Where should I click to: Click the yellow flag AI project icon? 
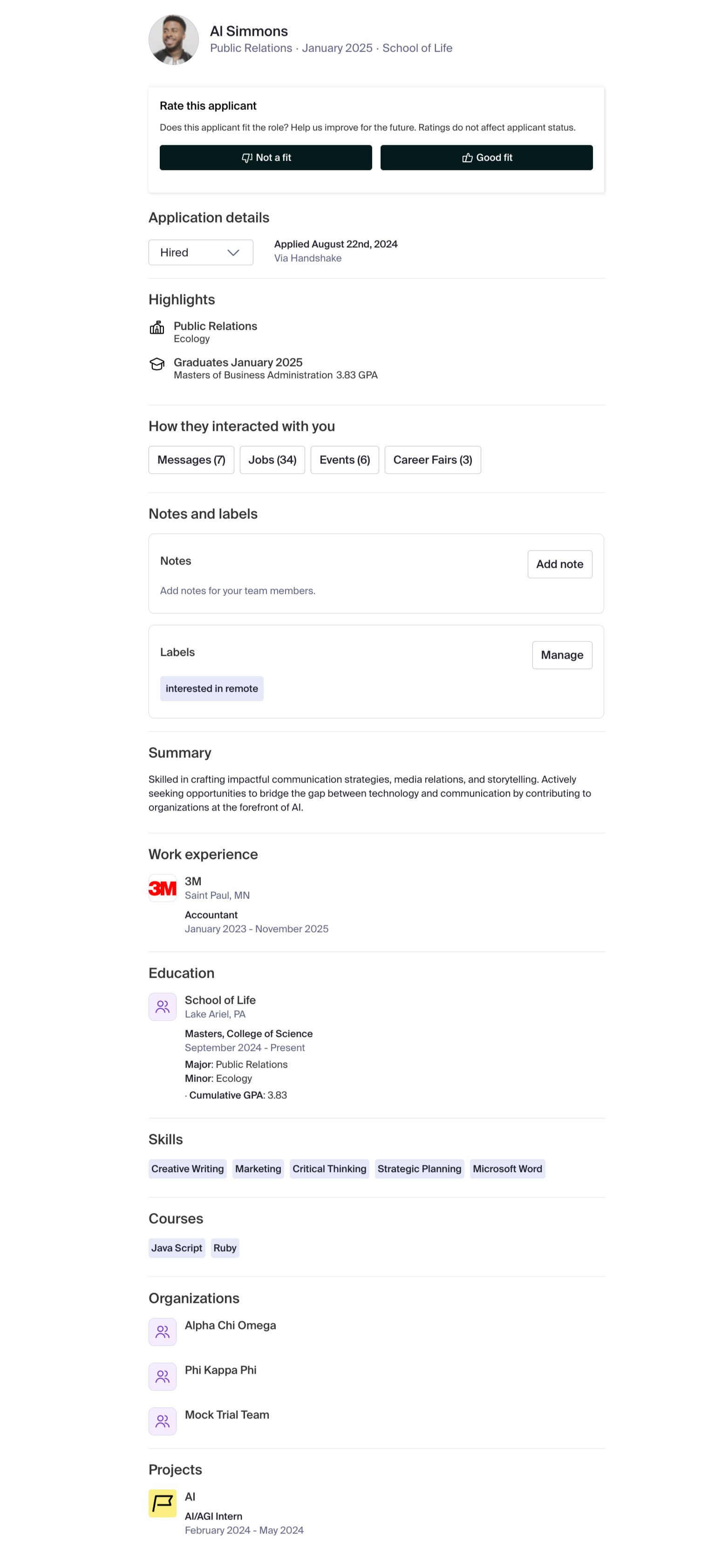click(163, 1503)
